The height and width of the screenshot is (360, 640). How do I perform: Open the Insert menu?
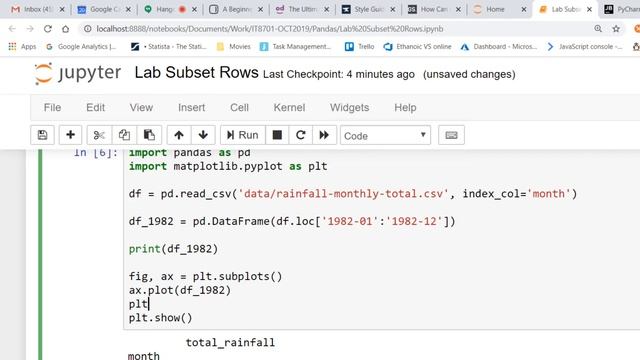[191, 107]
